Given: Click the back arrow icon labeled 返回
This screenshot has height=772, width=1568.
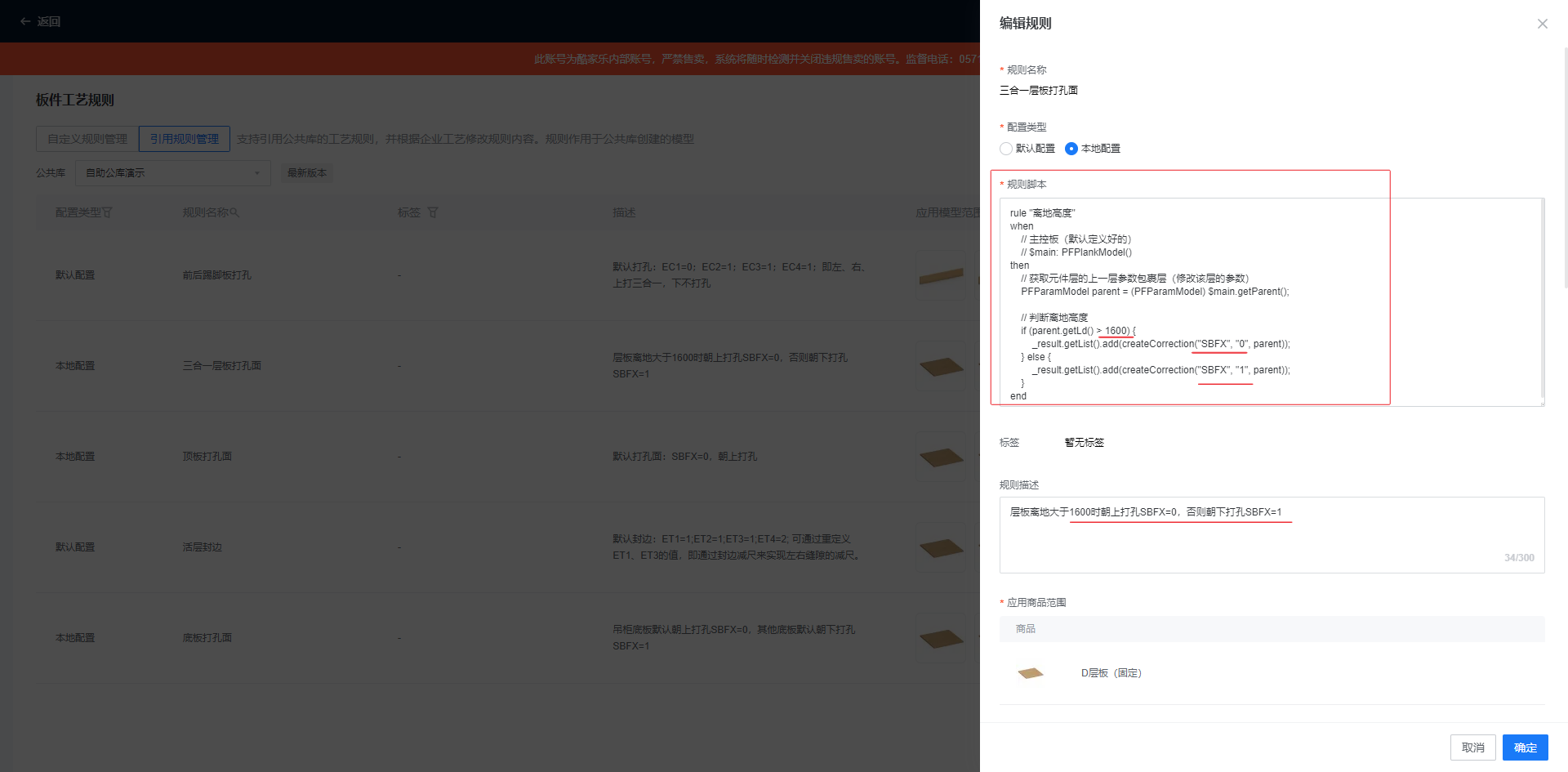Looking at the screenshot, I should (26, 21).
